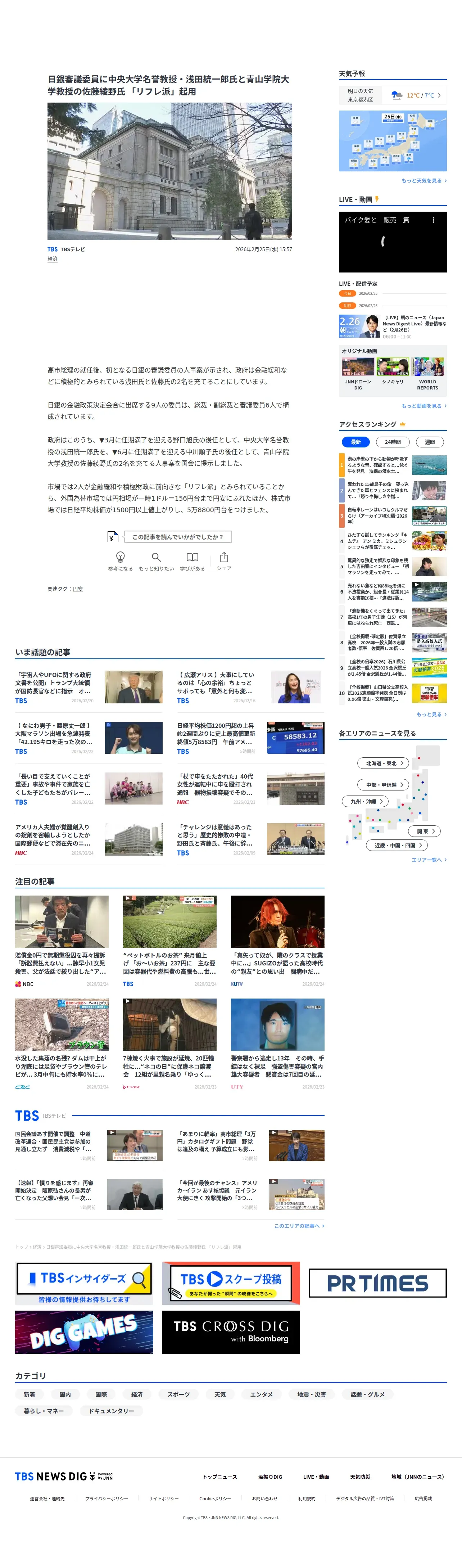This screenshot has width=462, height=1568.
Task: Follow the もっと天気を見る link
Action: pos(423,181)
